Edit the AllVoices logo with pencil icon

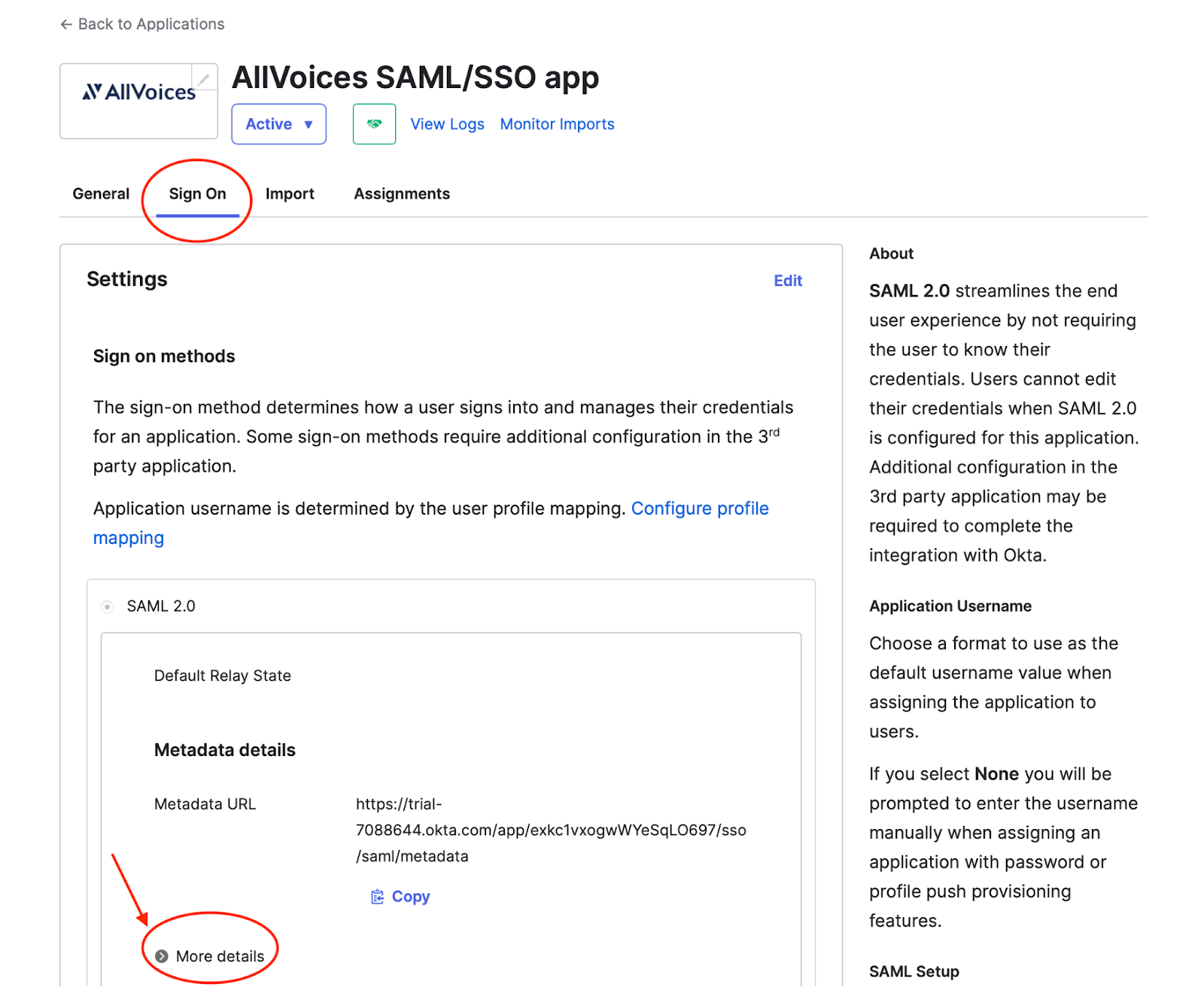click(x=204, y=77)
